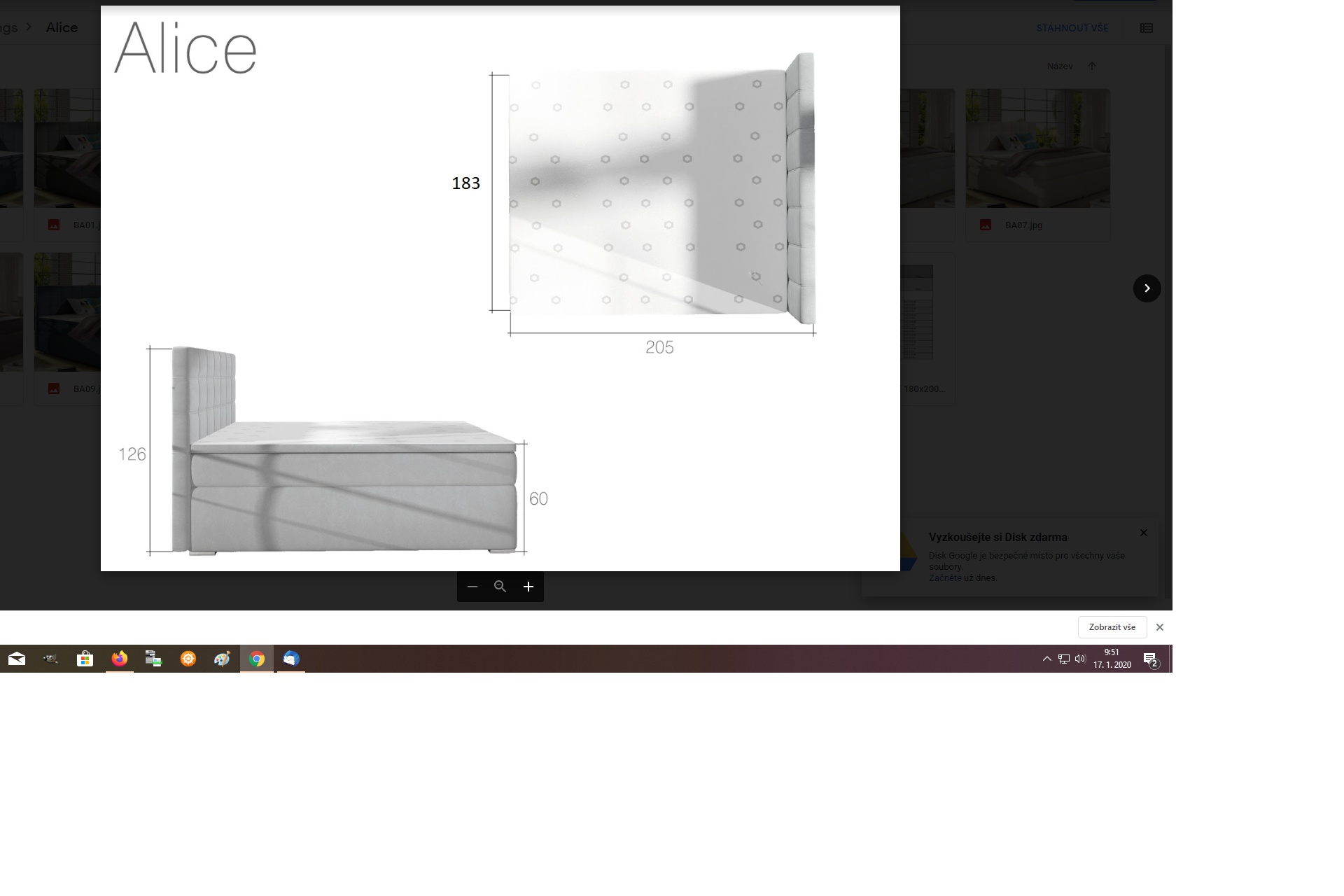
Task: Sort by Název column
Action: pyautogui.click(x=1060, y=66)
